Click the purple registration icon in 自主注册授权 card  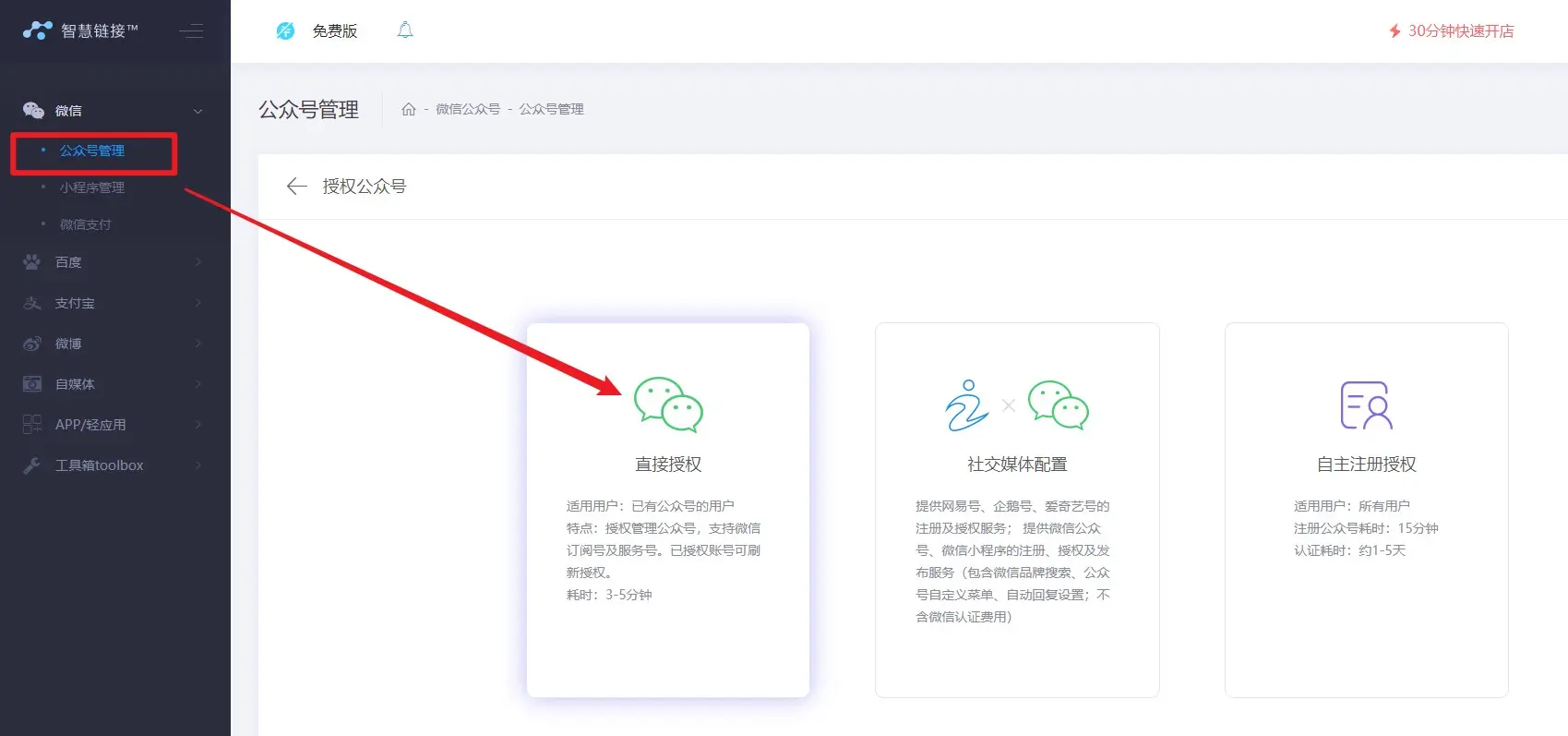click(x=1367, y=405)
